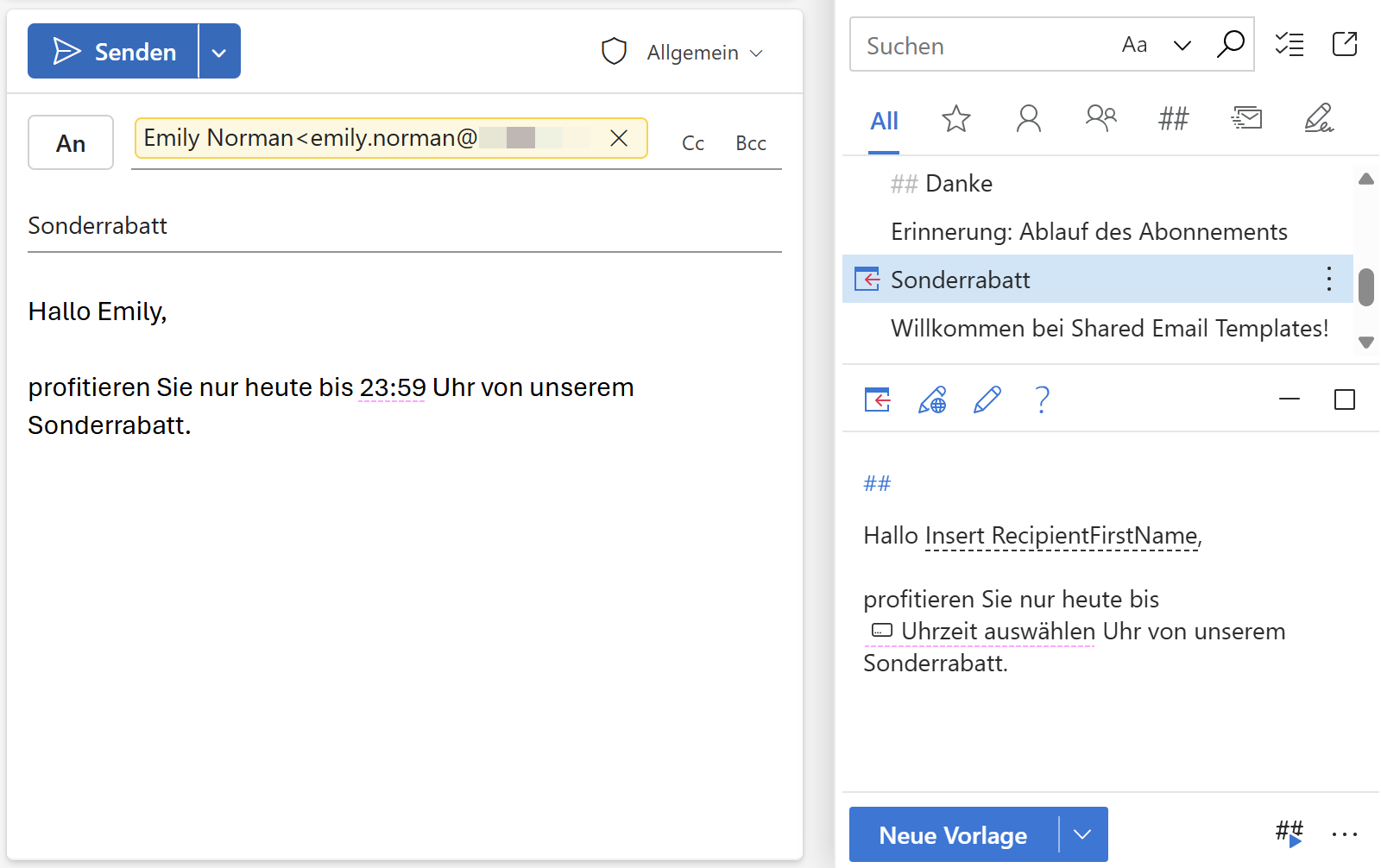Click the Sonderrabatt subject field
This screenshot has height=868, width=1381.
[404, 226]
